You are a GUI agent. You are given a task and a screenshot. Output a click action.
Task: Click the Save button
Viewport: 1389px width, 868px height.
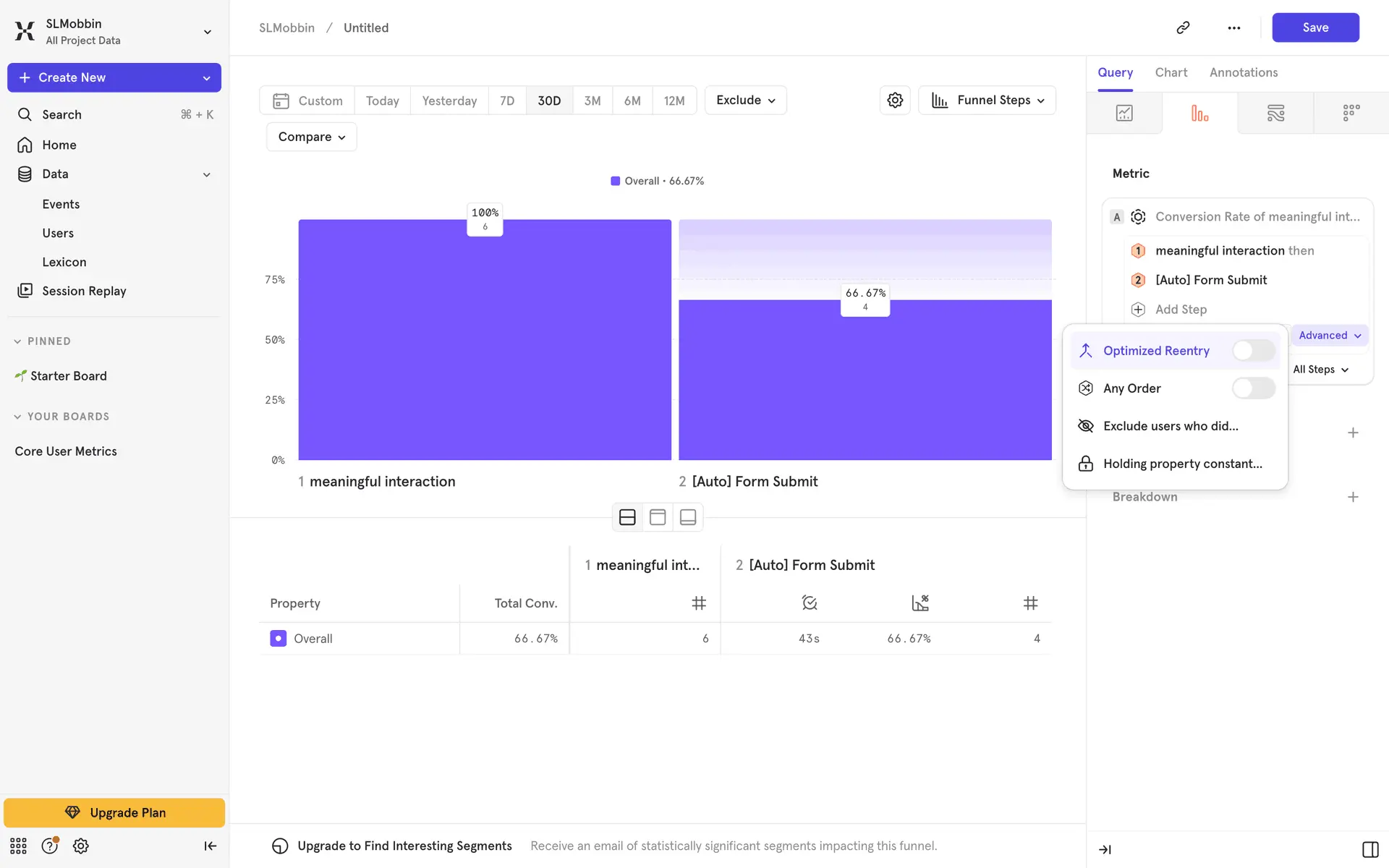pyautogui.click(x=1314, y=27)
